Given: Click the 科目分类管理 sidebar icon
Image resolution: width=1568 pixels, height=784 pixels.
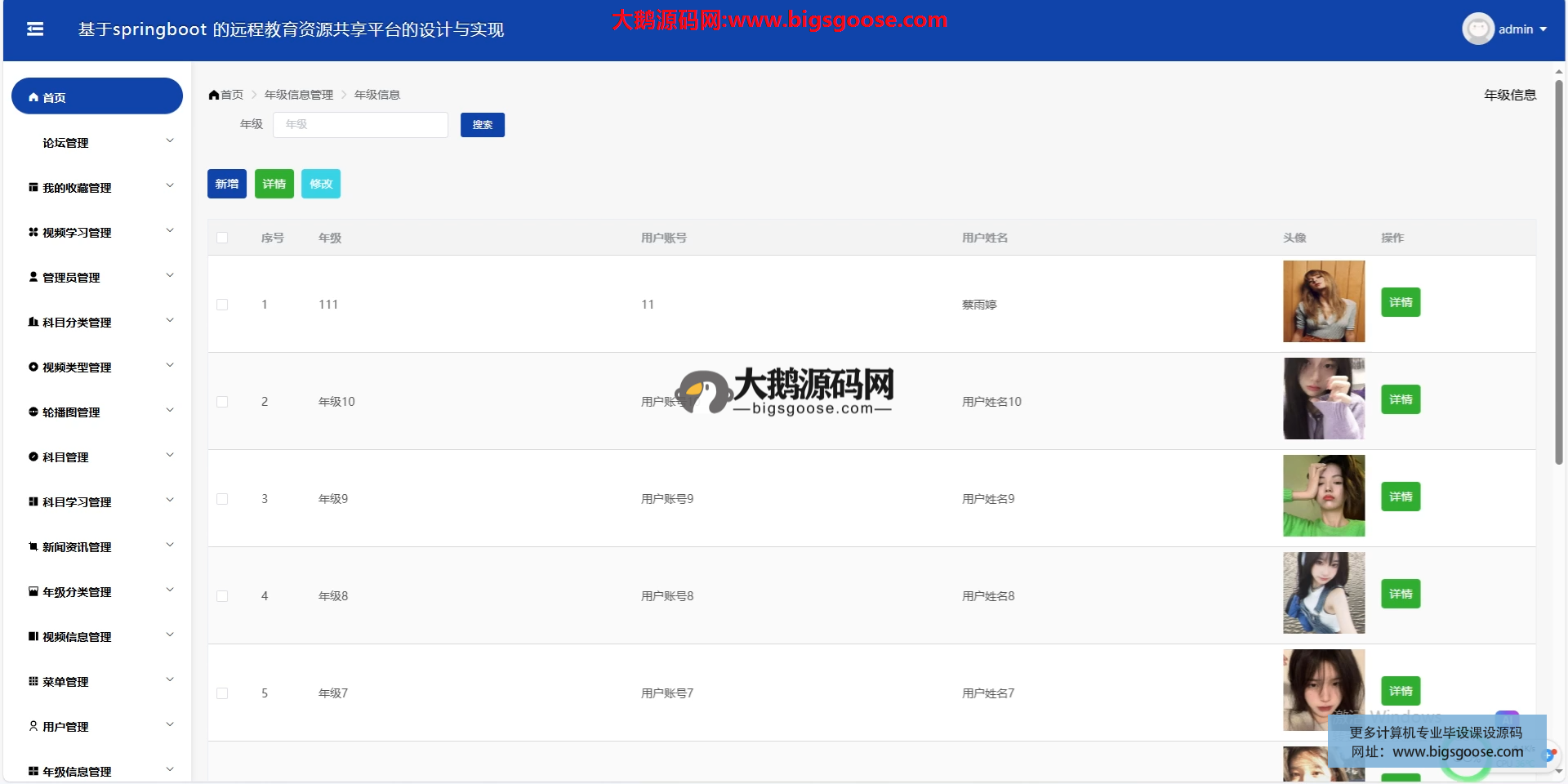Looking at the screenshot, I should point(33,322).
